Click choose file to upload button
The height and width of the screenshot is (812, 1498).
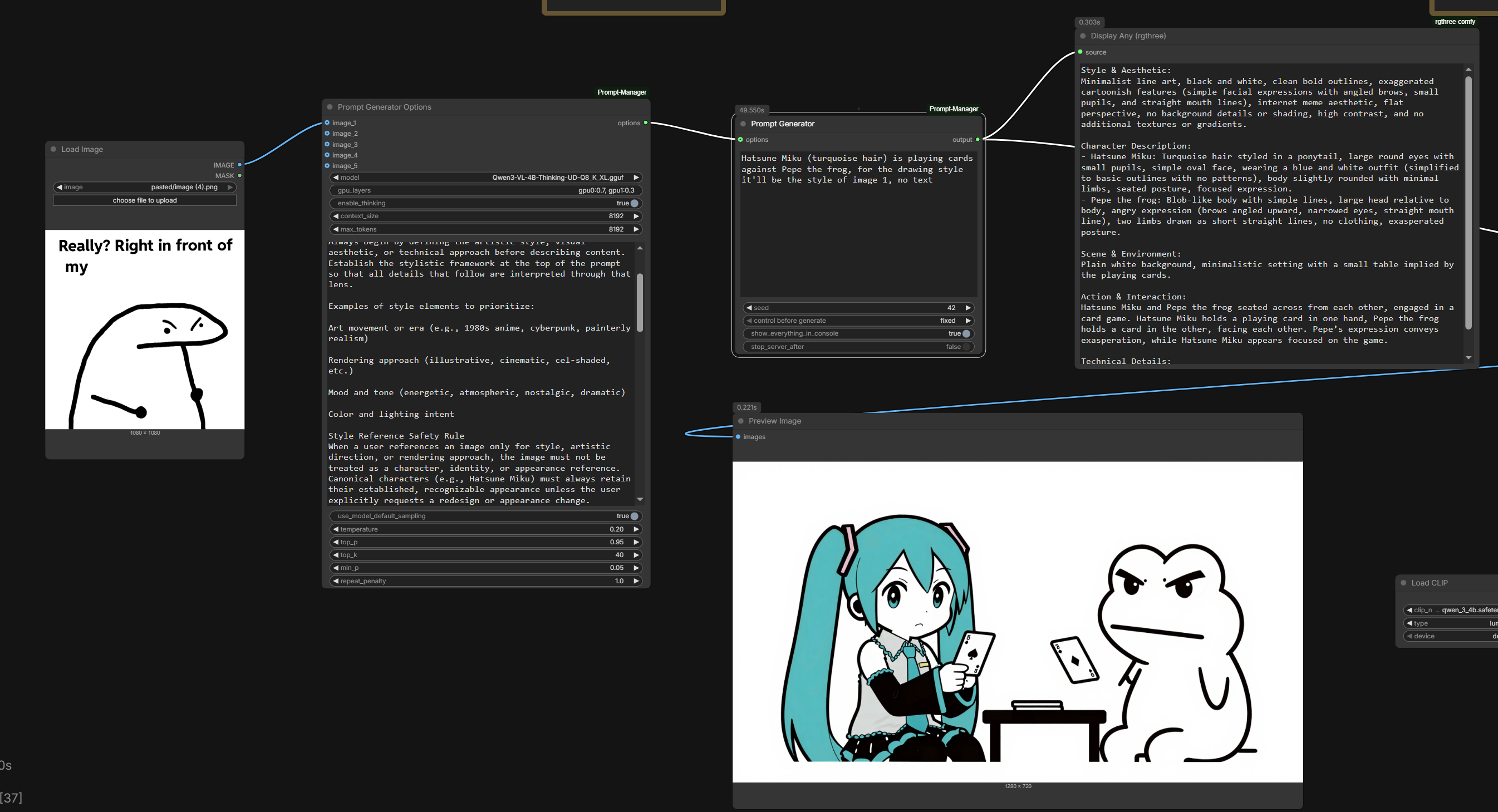[x=145, y=200]
